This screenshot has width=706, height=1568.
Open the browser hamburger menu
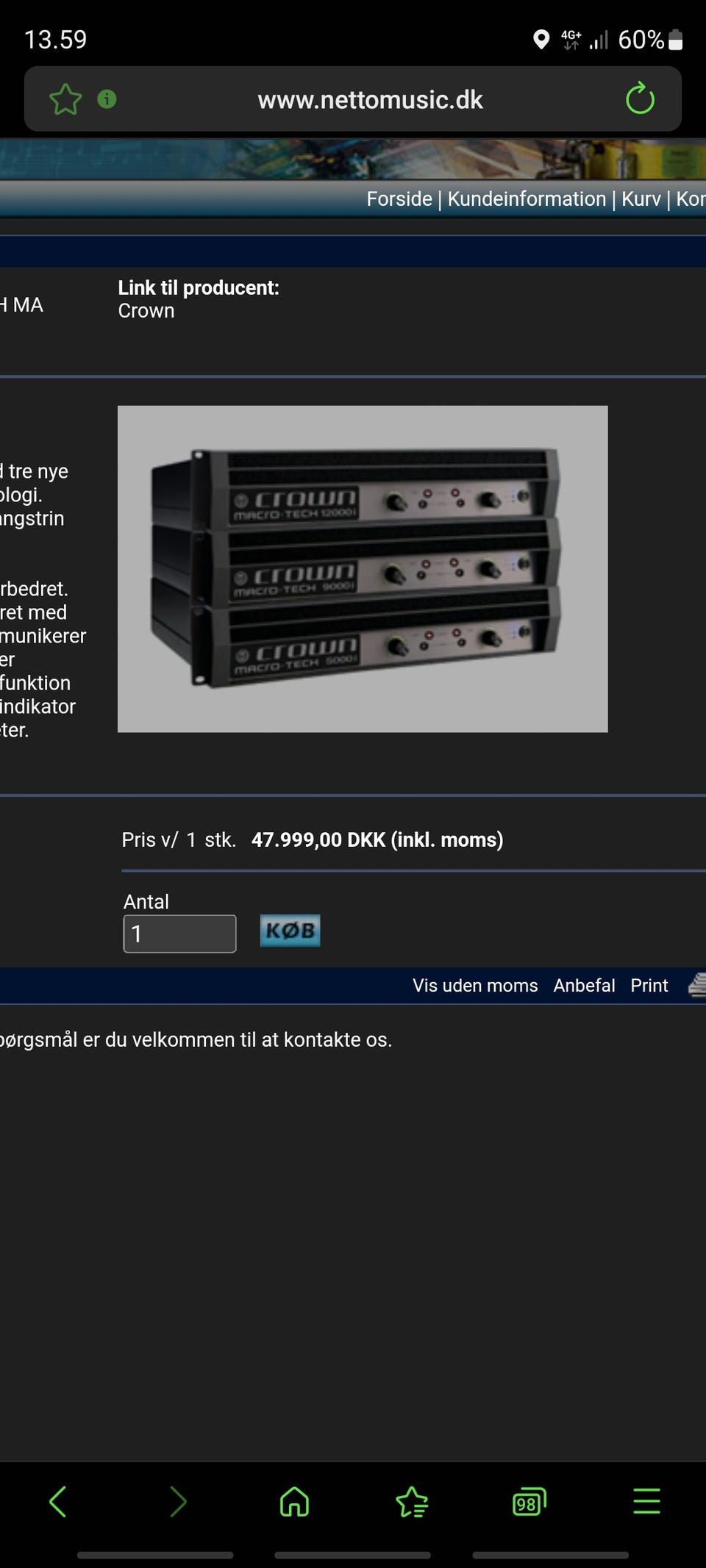tap(646, 1501)
